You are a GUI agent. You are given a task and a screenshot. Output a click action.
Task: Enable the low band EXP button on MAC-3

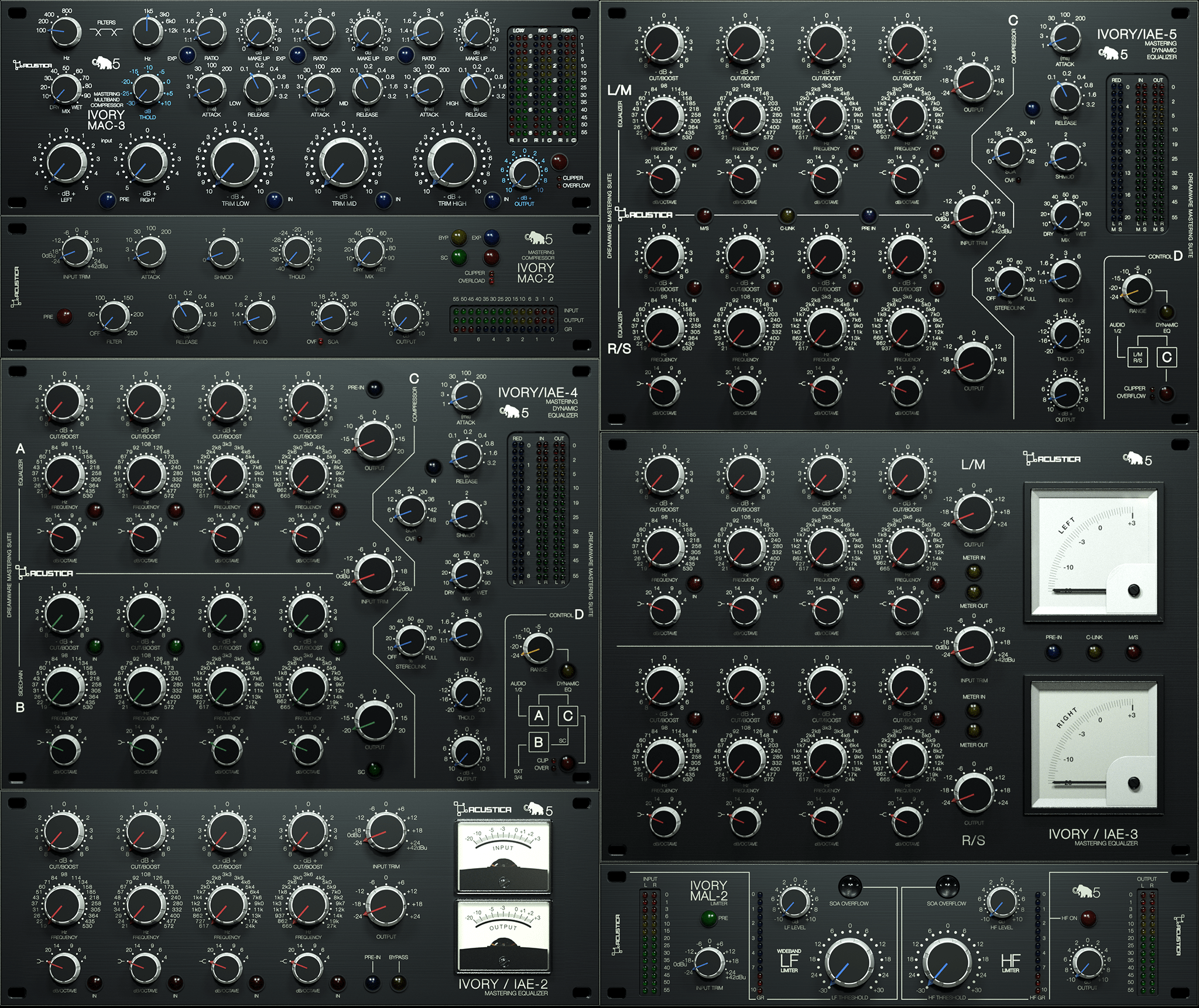(187, 56)
